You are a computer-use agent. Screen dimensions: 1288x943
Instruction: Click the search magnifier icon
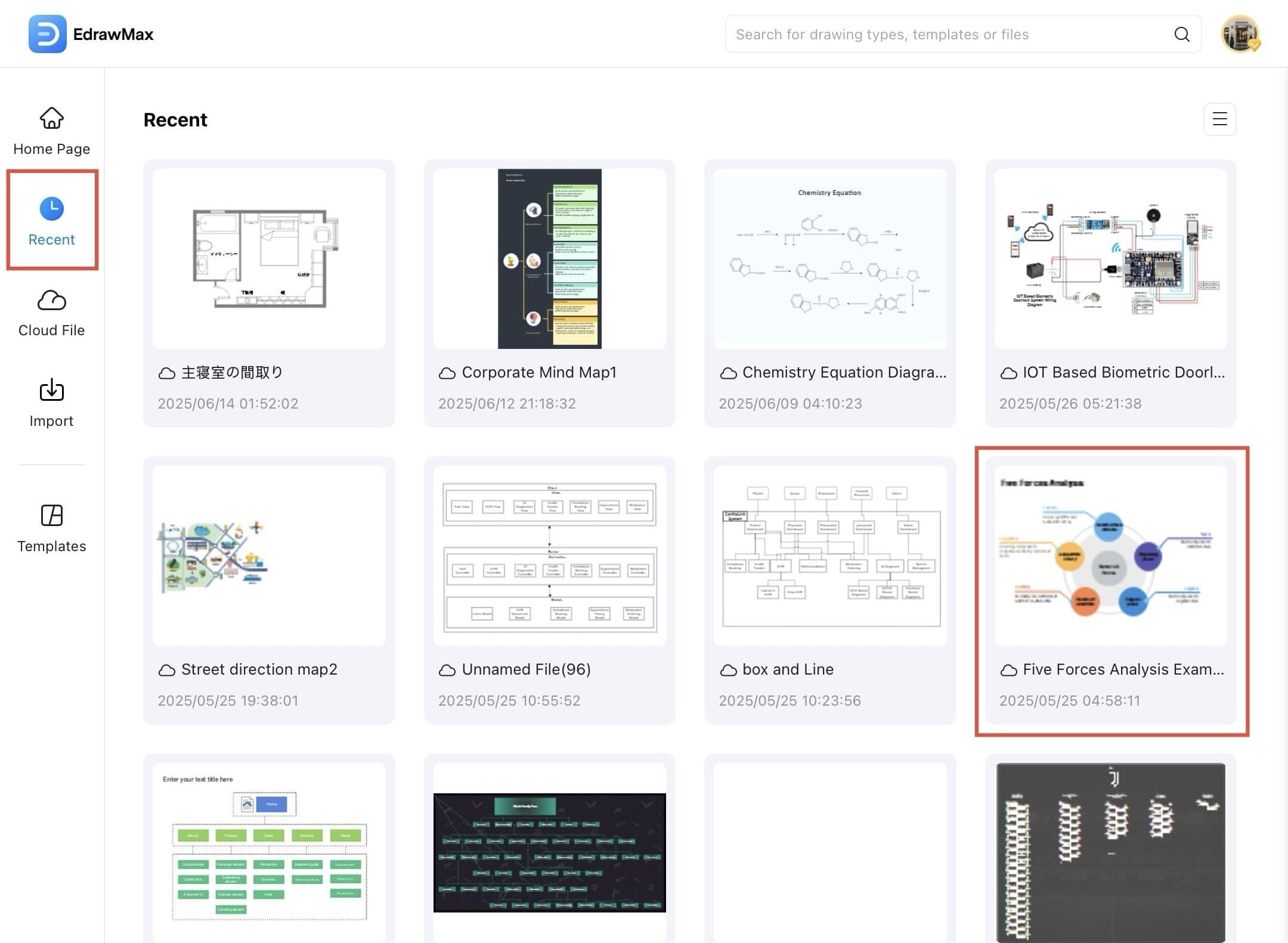(x=1181, y=35)
